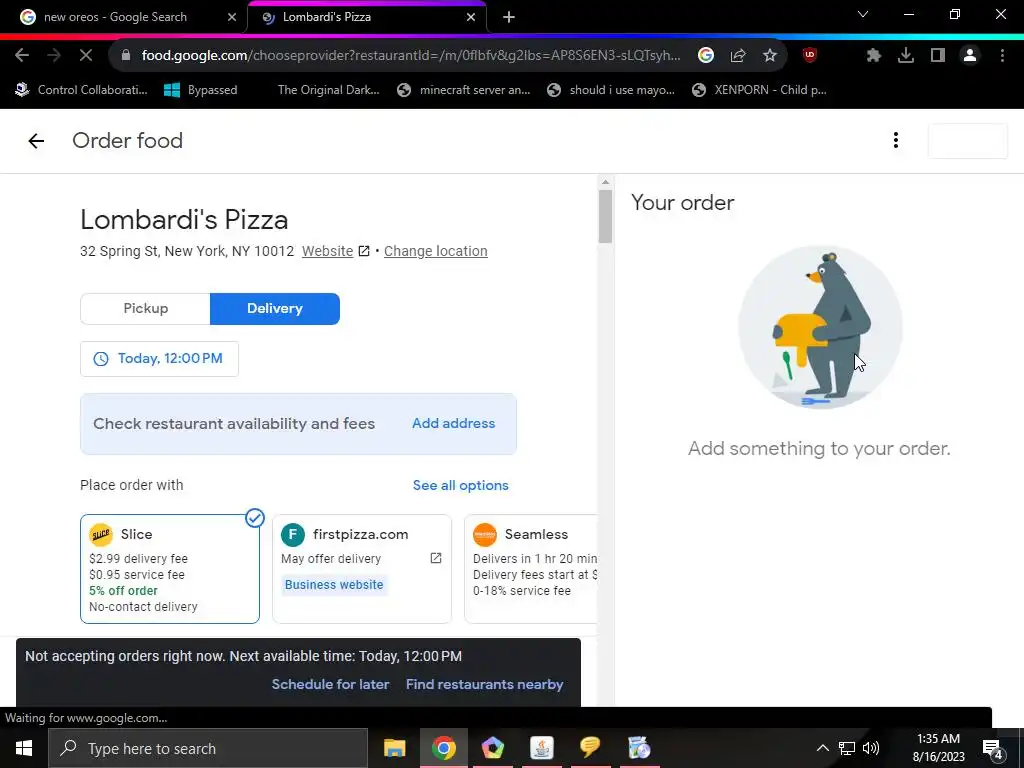This screenshot has height=768, width=1024.
Task: Close the Lombardi's Pizza tab
Action: pyautogui.click(x=471, y=18)
